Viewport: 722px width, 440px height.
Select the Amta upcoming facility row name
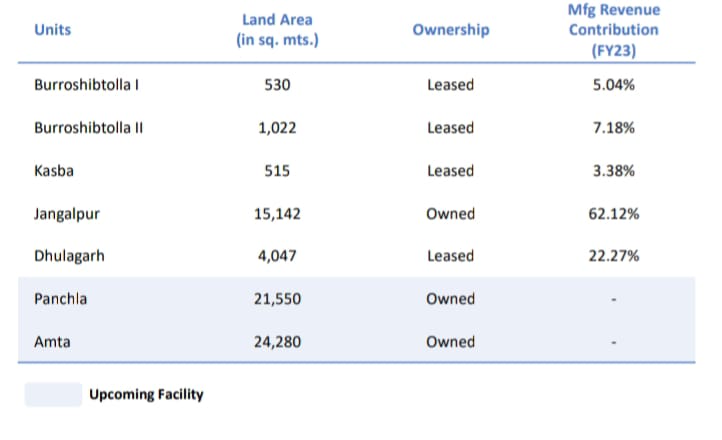[x=52, y=342]
